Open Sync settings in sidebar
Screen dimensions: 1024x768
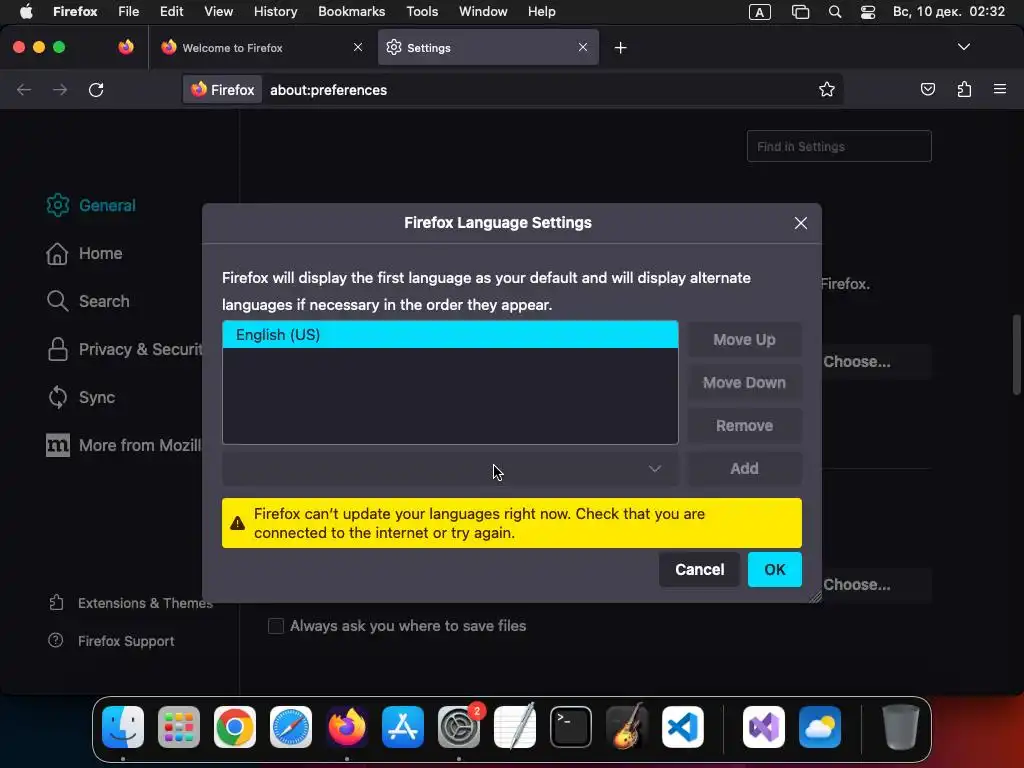click(x=81, y=397)
